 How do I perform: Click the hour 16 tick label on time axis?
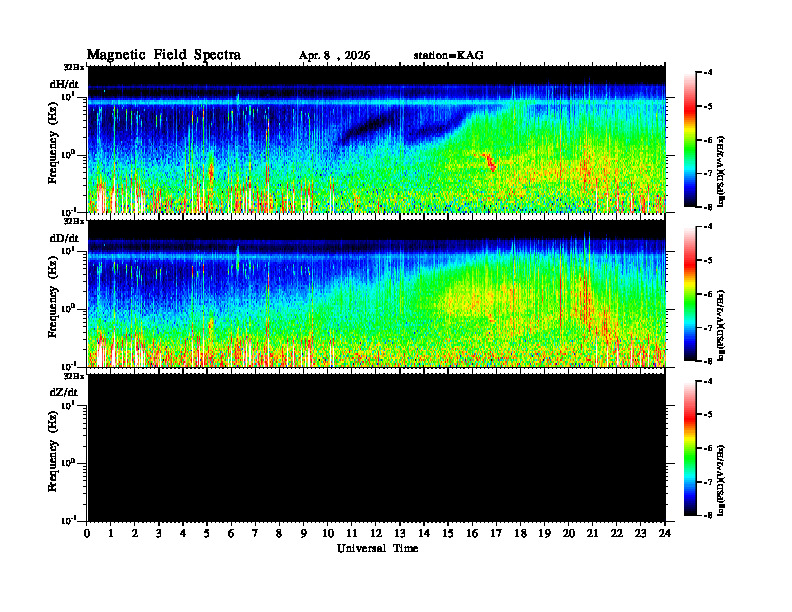pos(473,534)
